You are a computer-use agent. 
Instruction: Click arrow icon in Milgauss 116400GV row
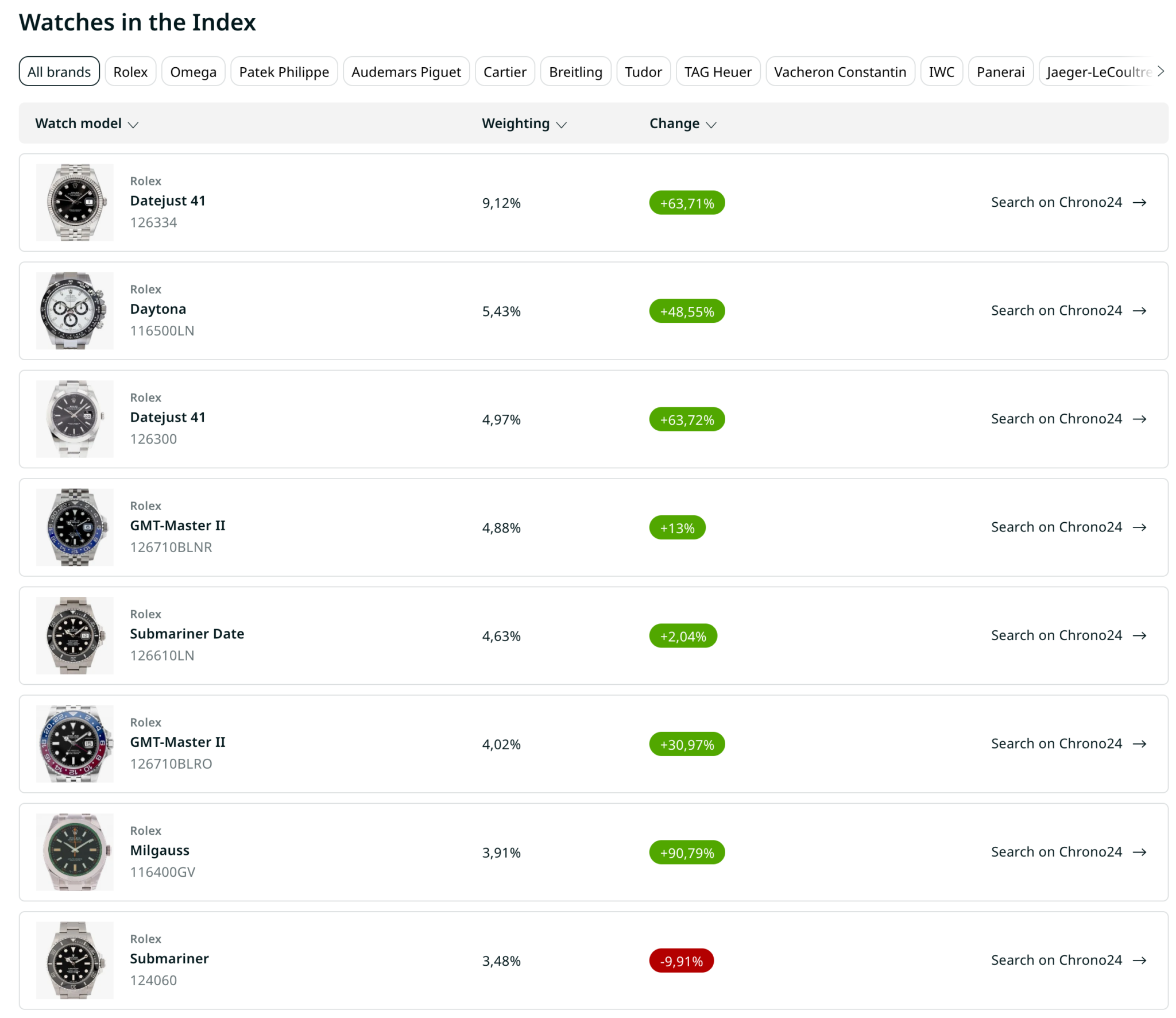[1139, 852]
